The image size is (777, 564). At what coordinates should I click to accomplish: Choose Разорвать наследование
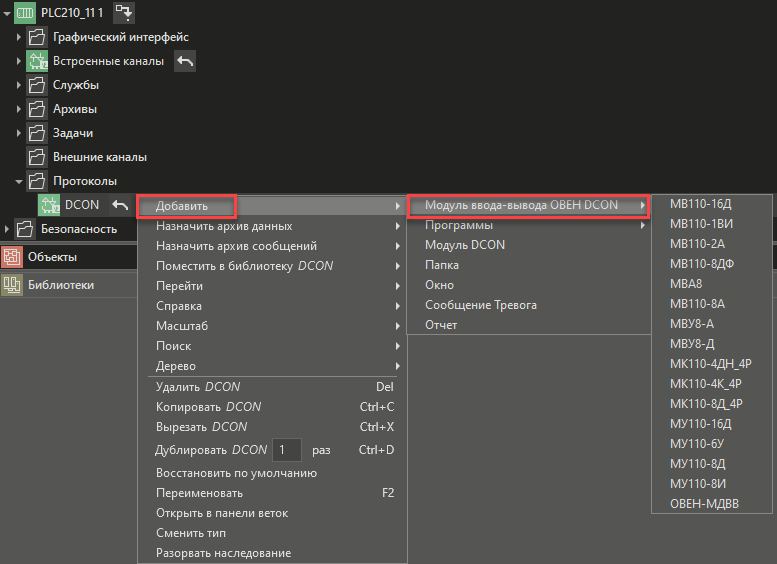272,553
